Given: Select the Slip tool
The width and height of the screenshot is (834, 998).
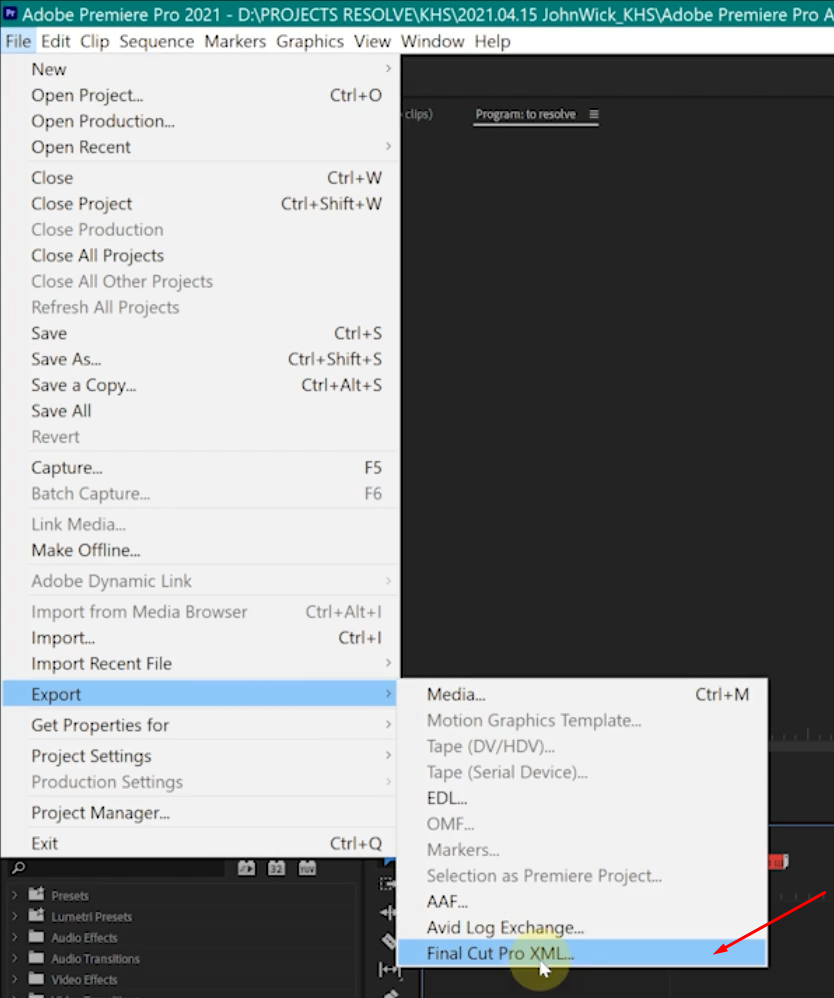Looking at the screenshot, I should 388,969.
